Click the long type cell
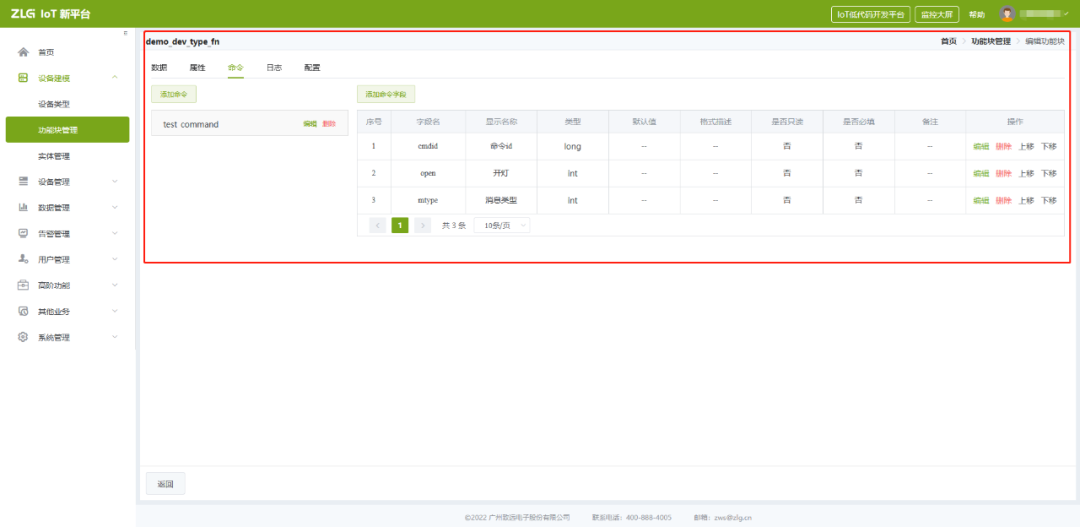 click(x=572, y=146)
